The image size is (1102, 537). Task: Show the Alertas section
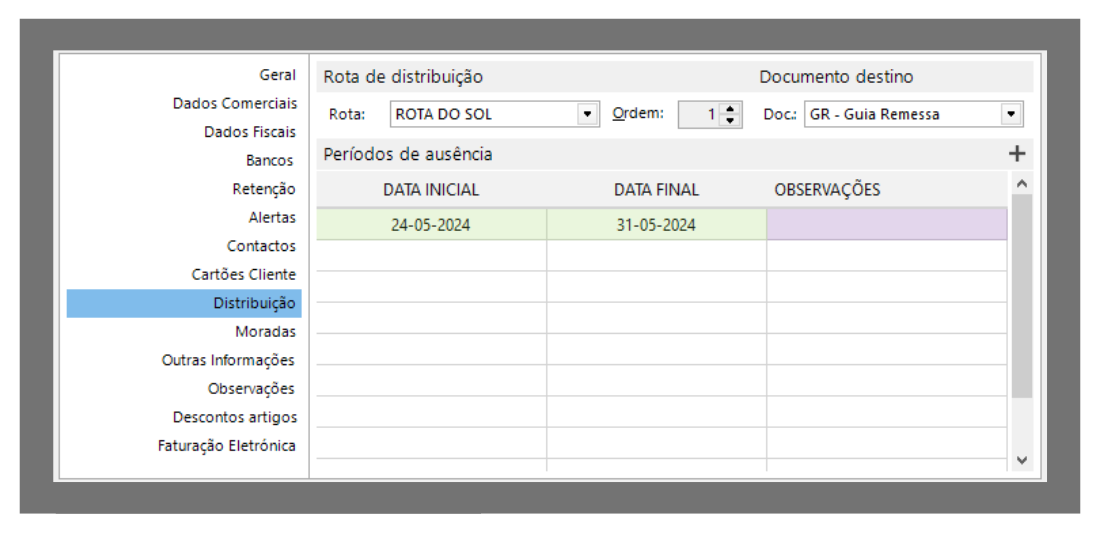[x=272, y=218]
